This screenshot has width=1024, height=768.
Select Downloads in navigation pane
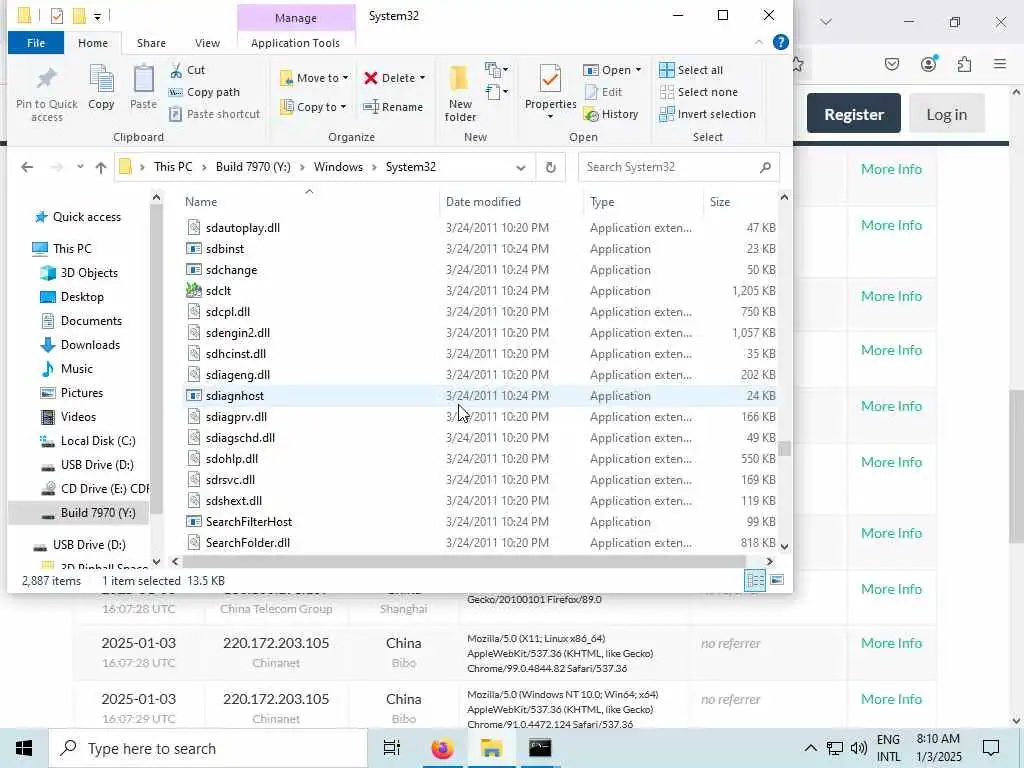click(90, 345)
